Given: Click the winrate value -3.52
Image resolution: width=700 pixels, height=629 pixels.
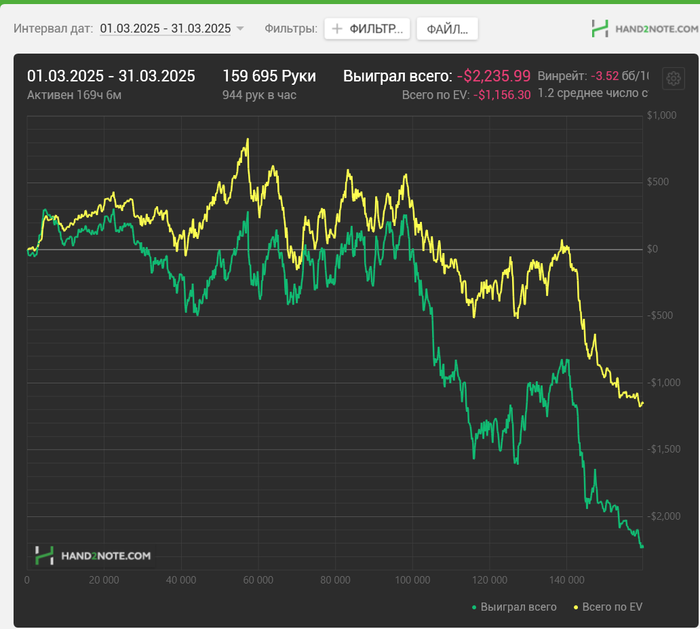Looking at the screenshot, I should [605, 76].
